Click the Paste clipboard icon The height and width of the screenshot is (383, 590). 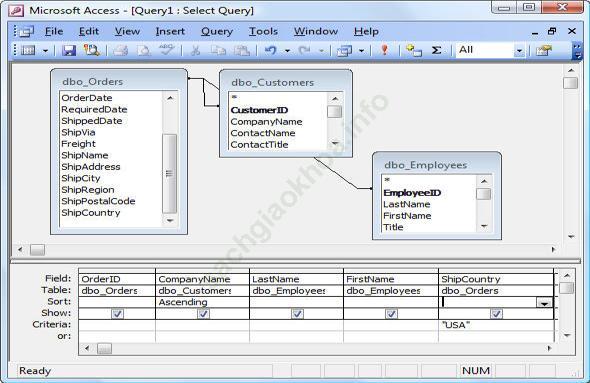(242, 50)
